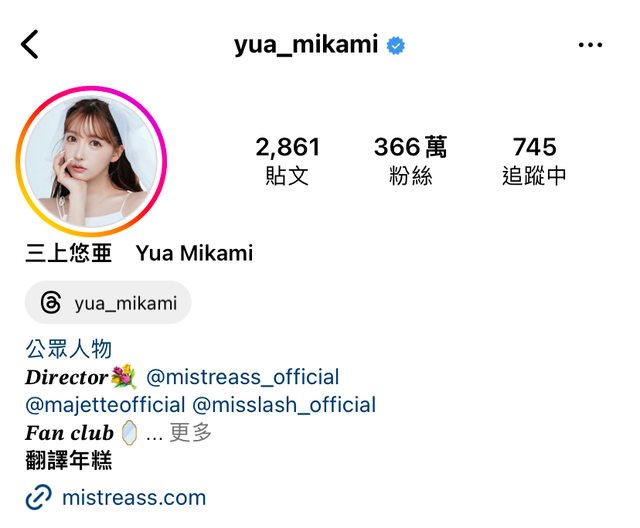View the 366萬 followers list

pyautogui.click(x=410, y=160)
